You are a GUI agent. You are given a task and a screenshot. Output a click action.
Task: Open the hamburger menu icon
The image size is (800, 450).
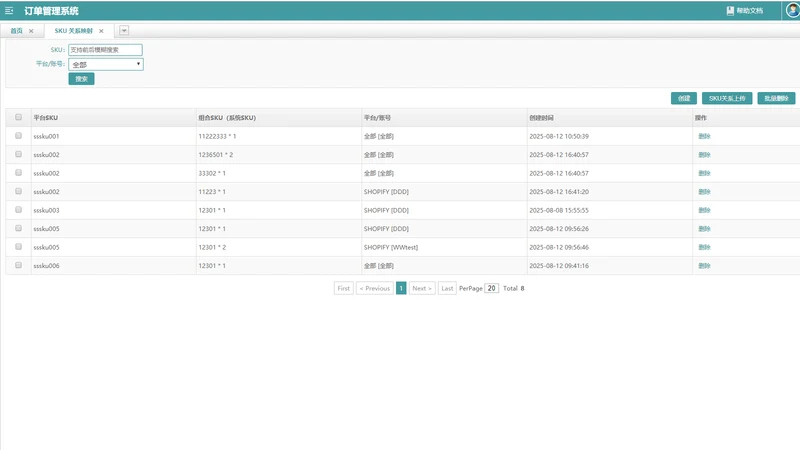click(x=9, y=10)
